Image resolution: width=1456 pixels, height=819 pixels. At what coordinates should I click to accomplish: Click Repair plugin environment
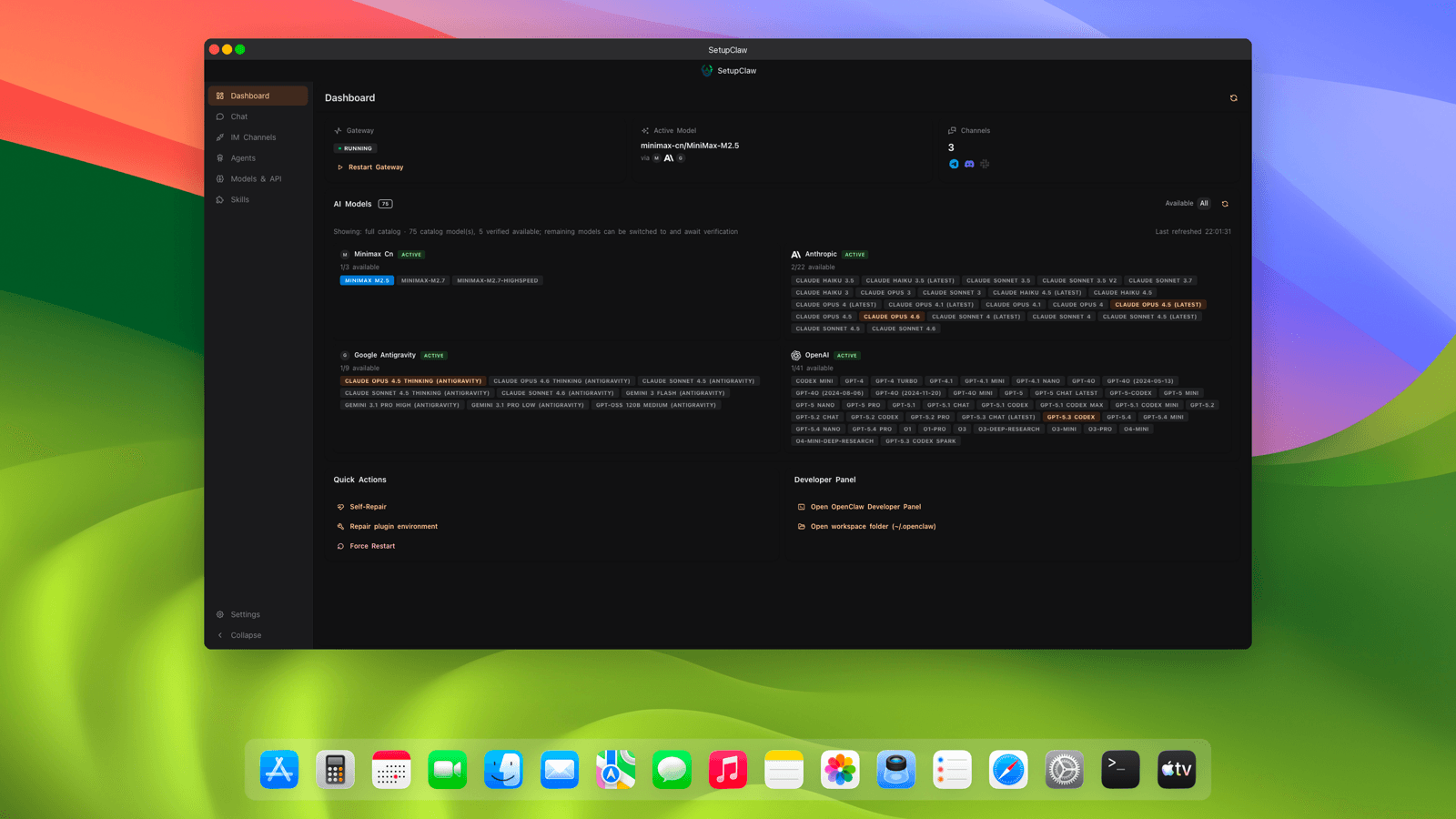388,527
